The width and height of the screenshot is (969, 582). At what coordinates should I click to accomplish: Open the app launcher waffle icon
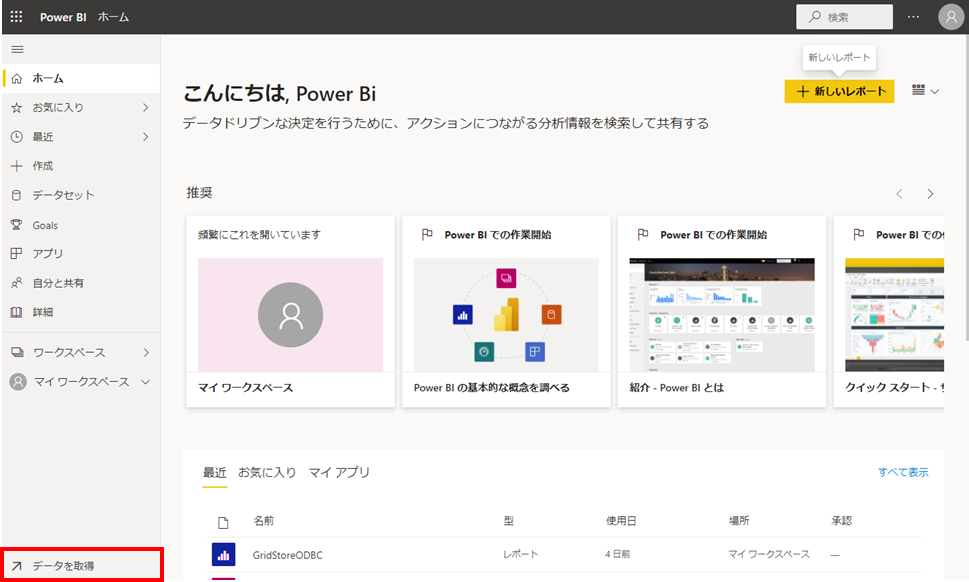tap(16, 17)
